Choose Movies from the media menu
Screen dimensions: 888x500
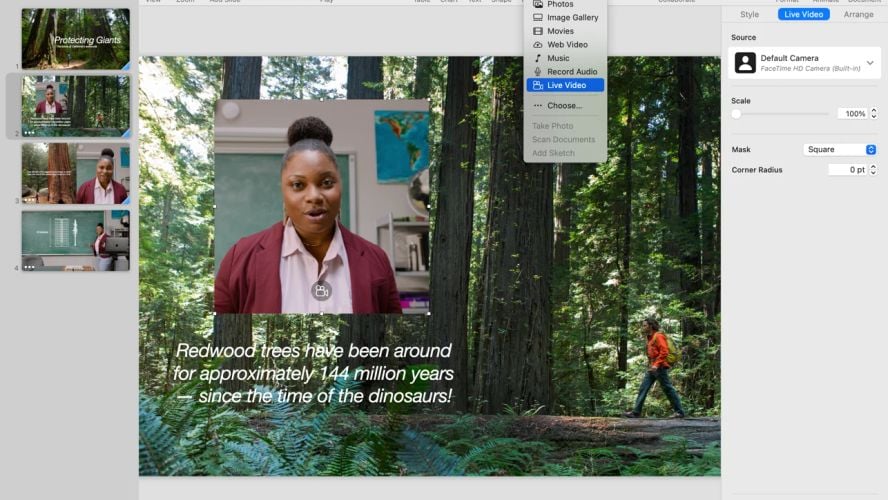coord(565,31)
